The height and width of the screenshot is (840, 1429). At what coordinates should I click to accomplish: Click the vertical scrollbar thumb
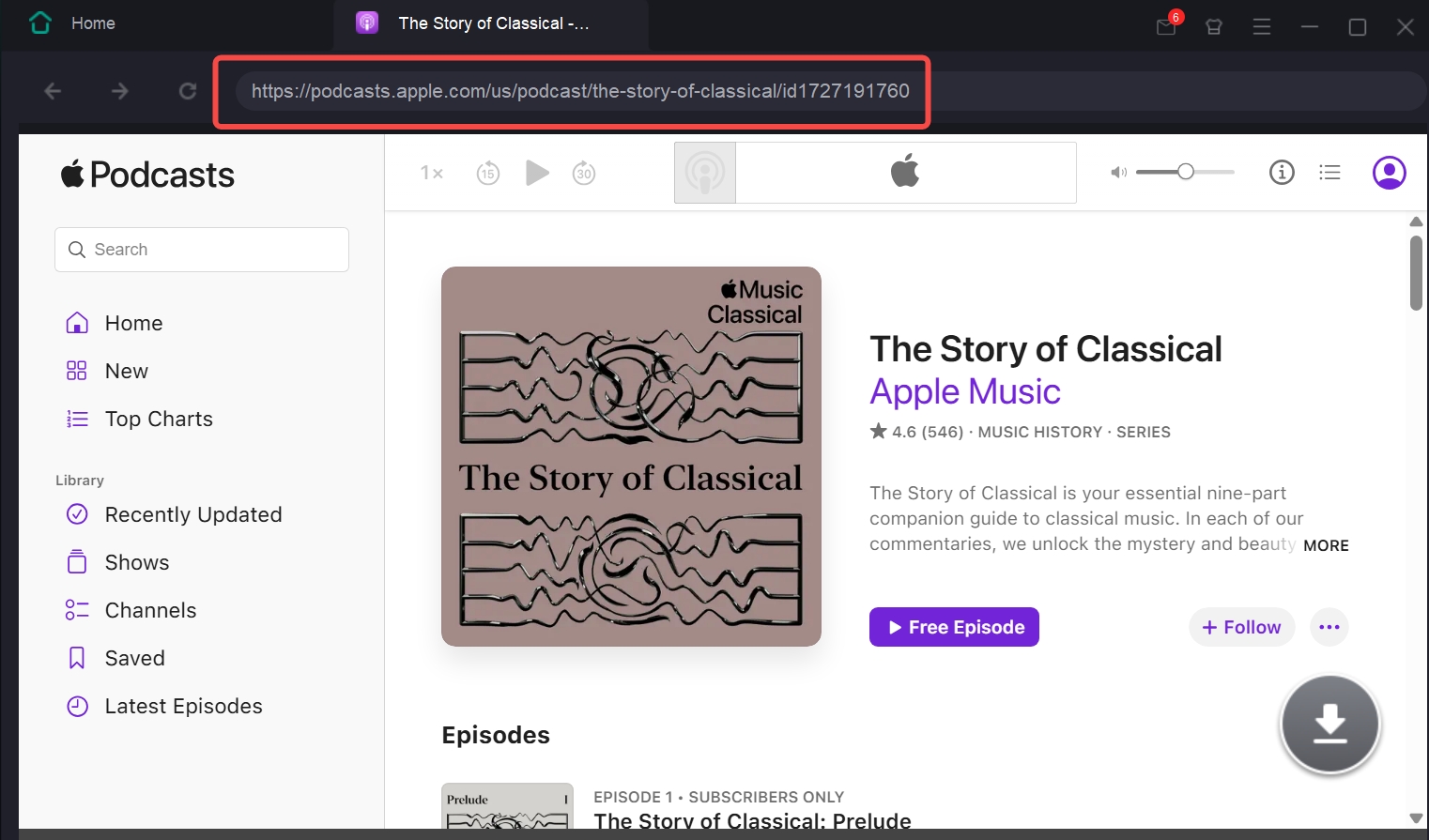tap(1416, 273)
